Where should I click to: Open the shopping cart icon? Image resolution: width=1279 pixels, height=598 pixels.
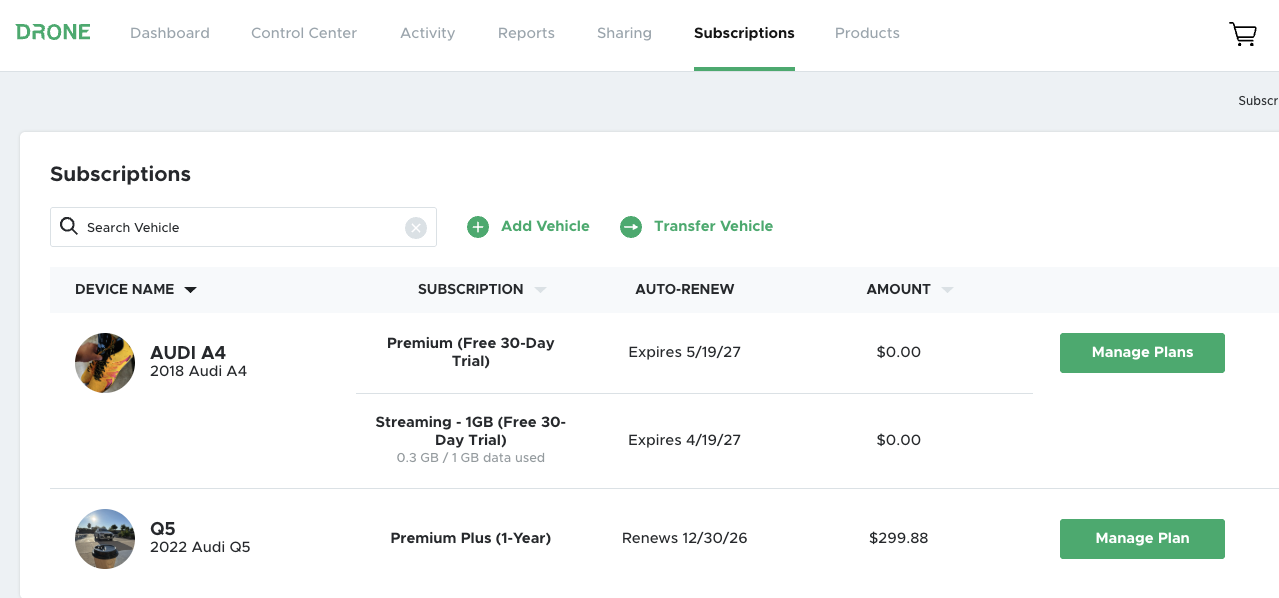click(x=1242, y=34)
